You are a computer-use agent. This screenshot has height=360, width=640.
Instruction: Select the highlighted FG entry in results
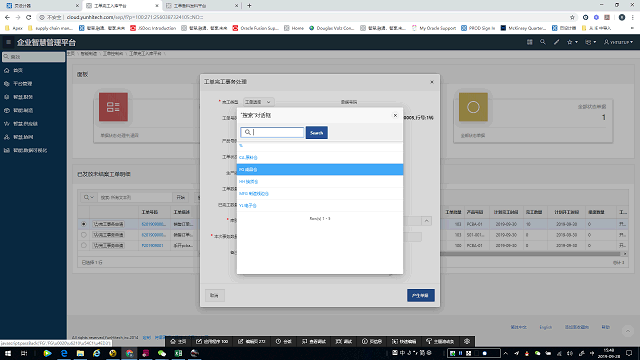click(320, 169)
